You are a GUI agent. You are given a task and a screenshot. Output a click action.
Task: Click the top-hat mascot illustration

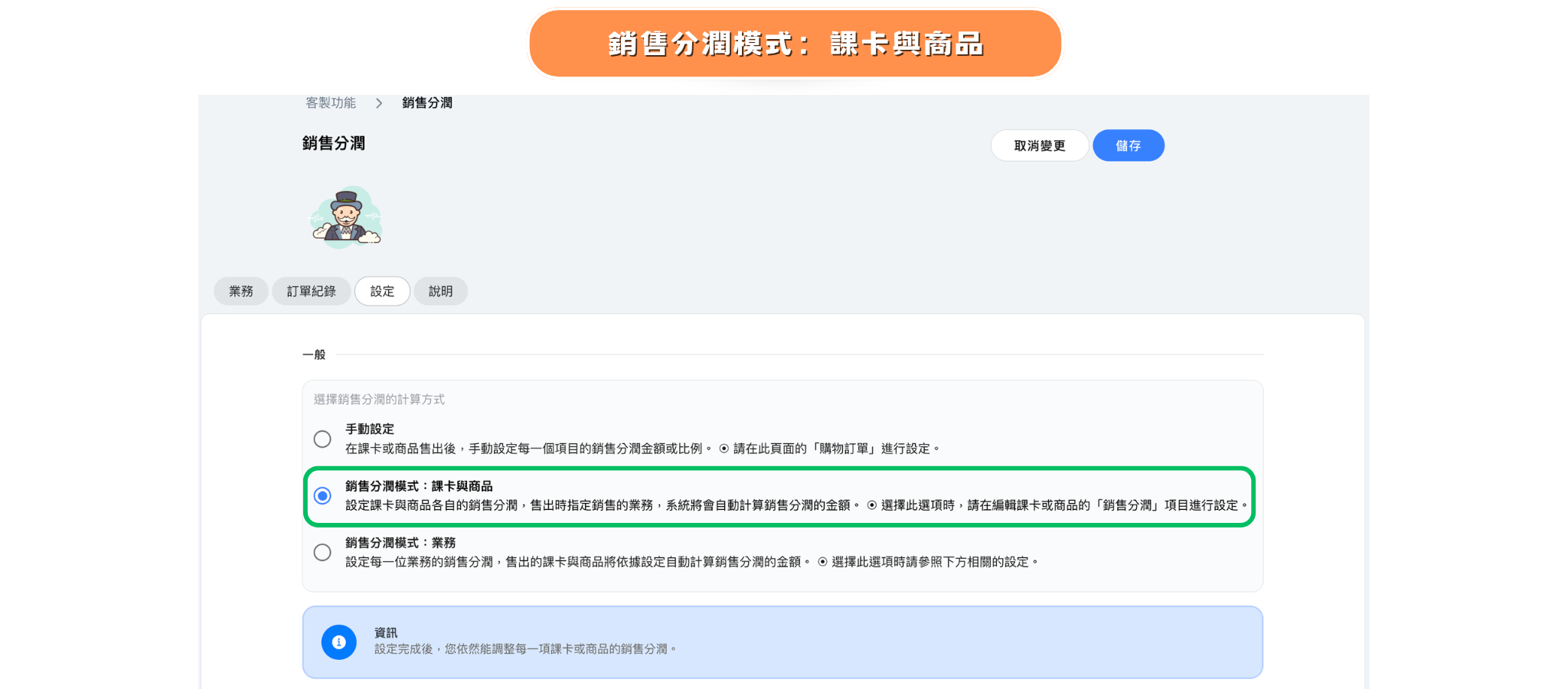coord(347,217)
